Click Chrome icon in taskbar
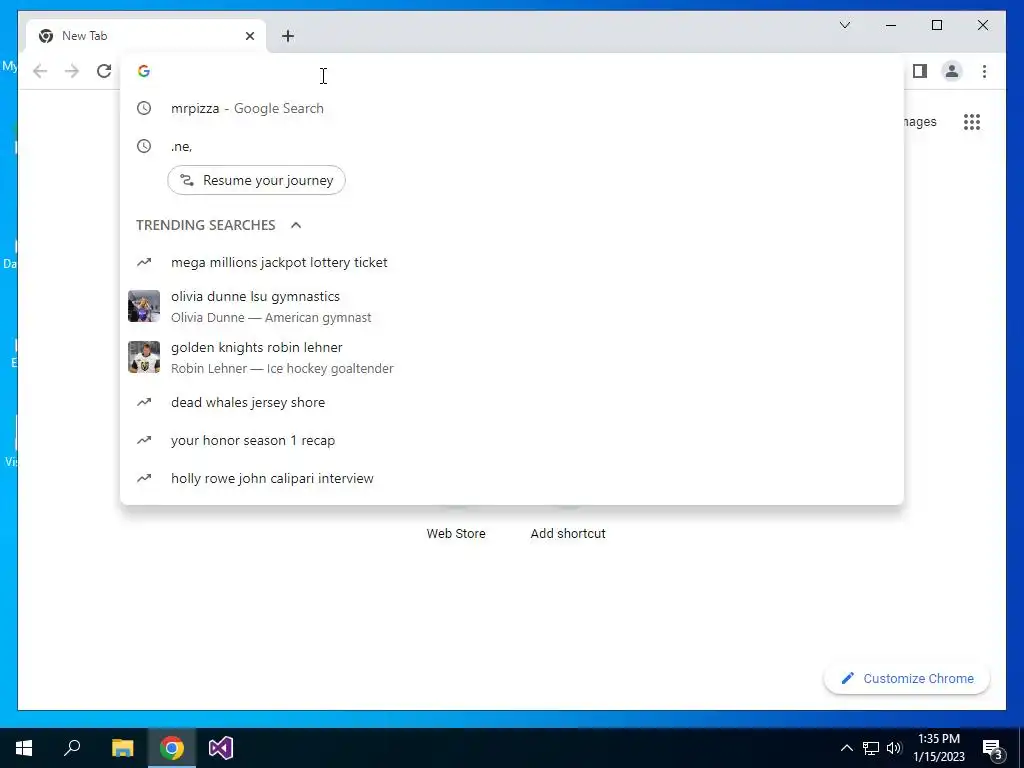The height and width of the screenshot is (768, 1024). click(172, 748)
